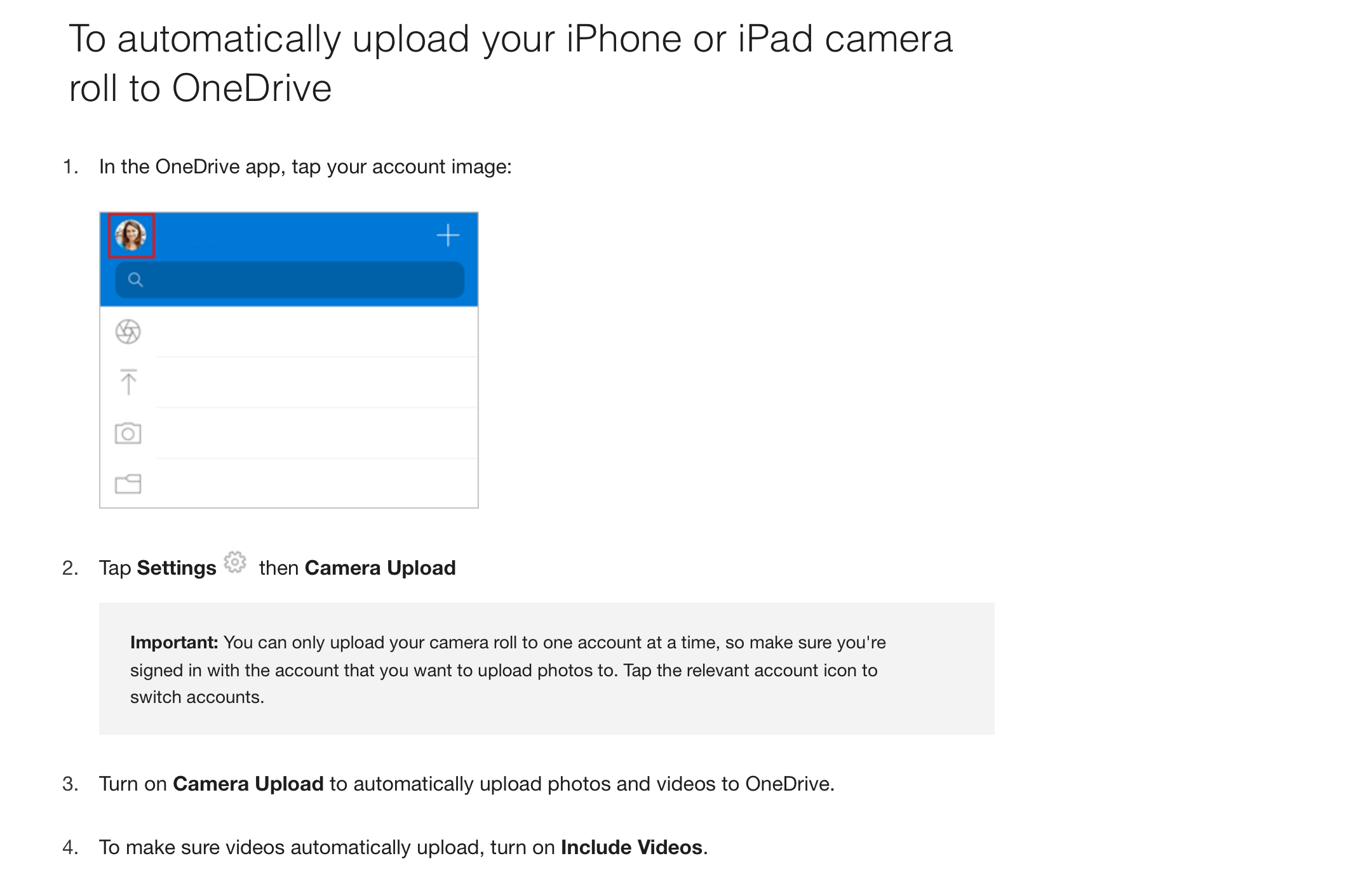Click the bold Settings text in step 2
1372x870 pixels.
point(177,568)
